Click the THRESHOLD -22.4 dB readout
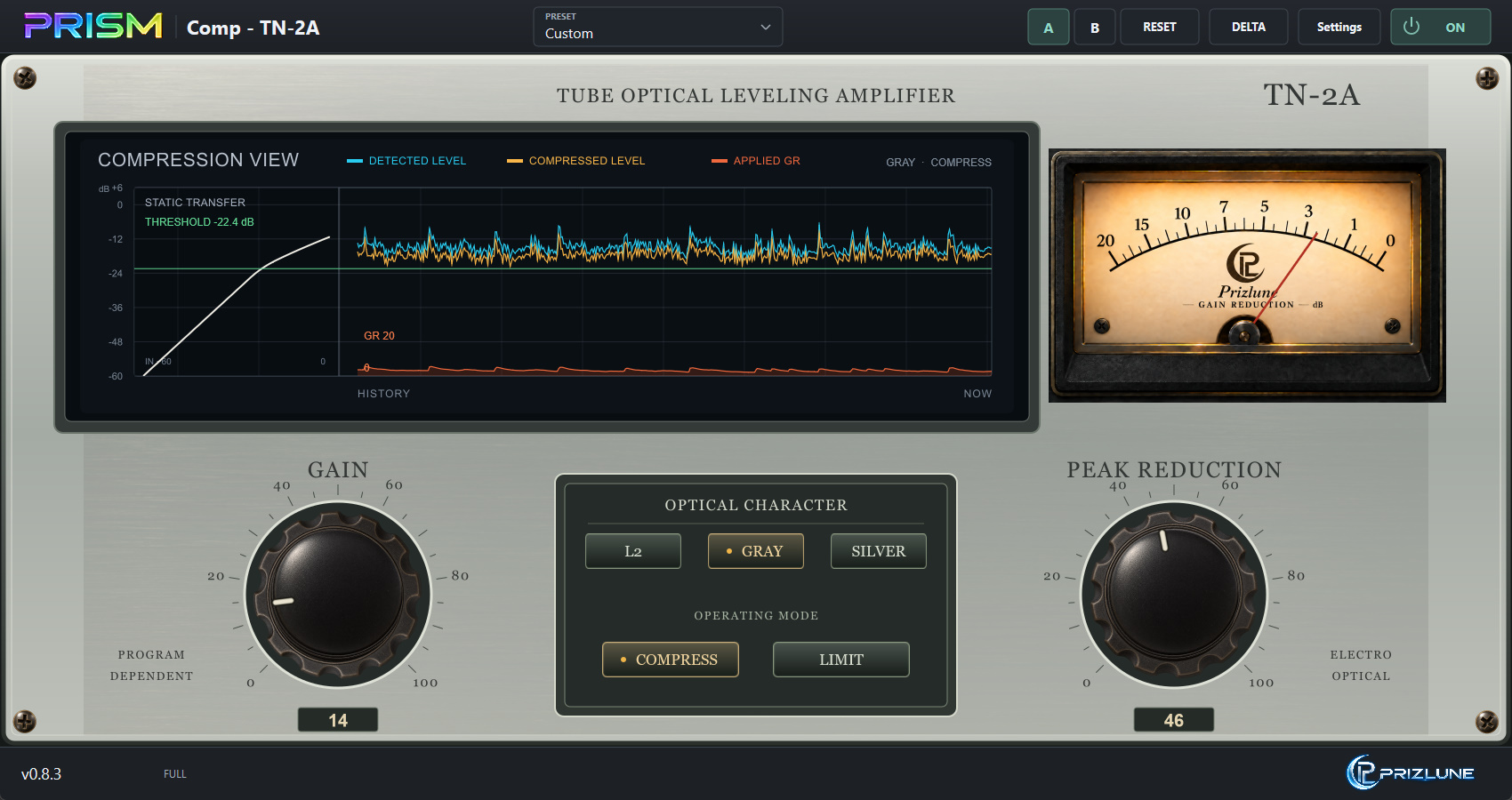 point(199,222)
